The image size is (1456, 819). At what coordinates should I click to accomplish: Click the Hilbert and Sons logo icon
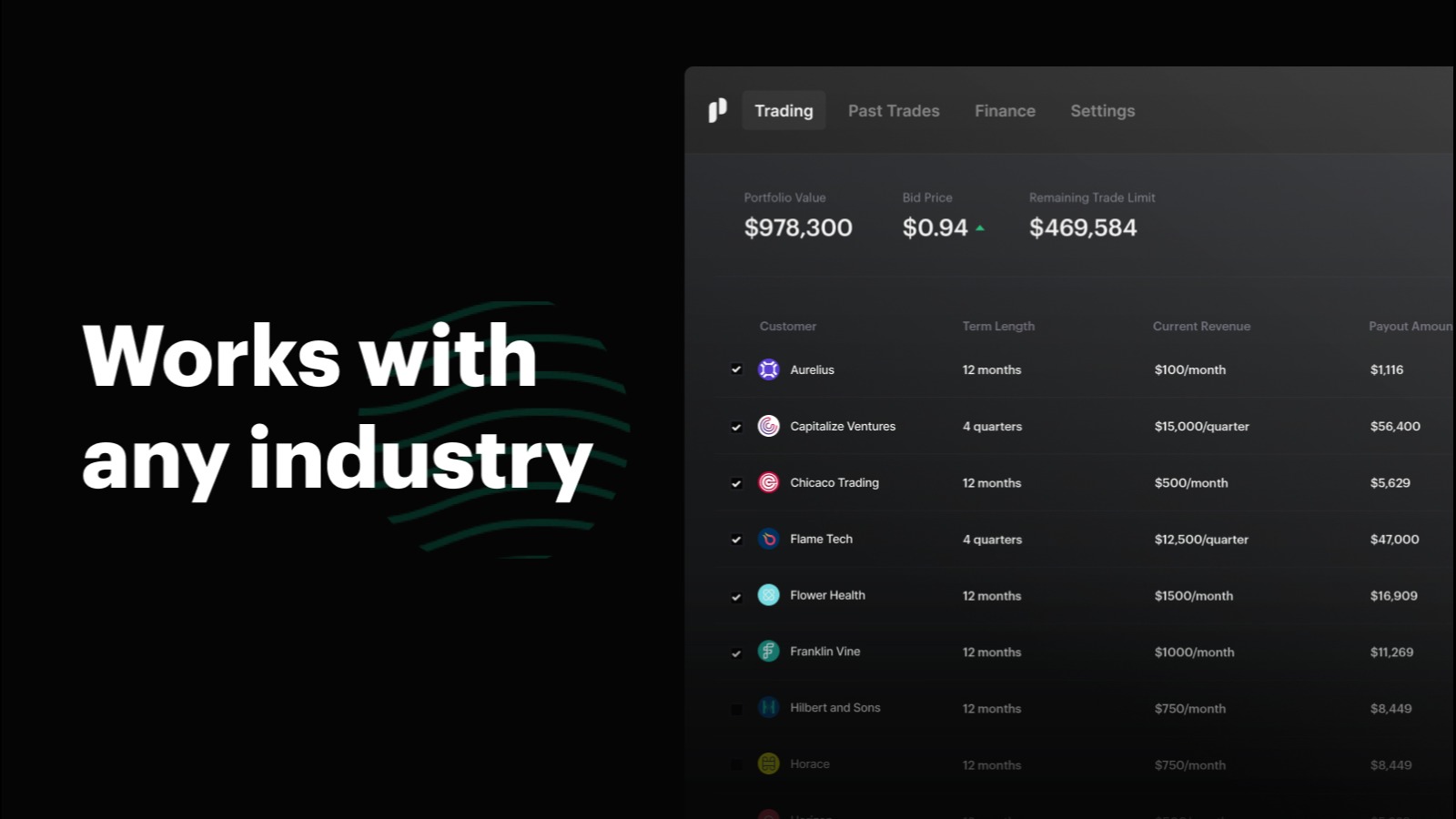769,708
